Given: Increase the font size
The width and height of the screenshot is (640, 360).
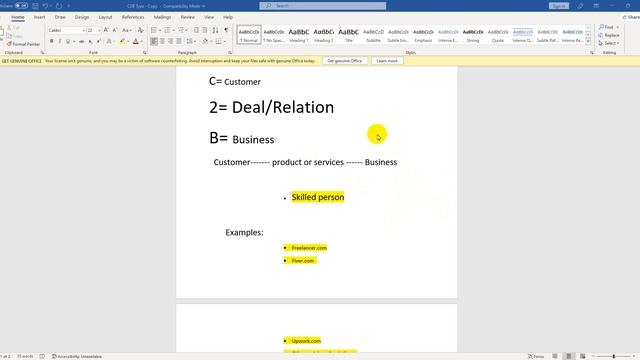Looking at the screenshot, I should [106, 30].
